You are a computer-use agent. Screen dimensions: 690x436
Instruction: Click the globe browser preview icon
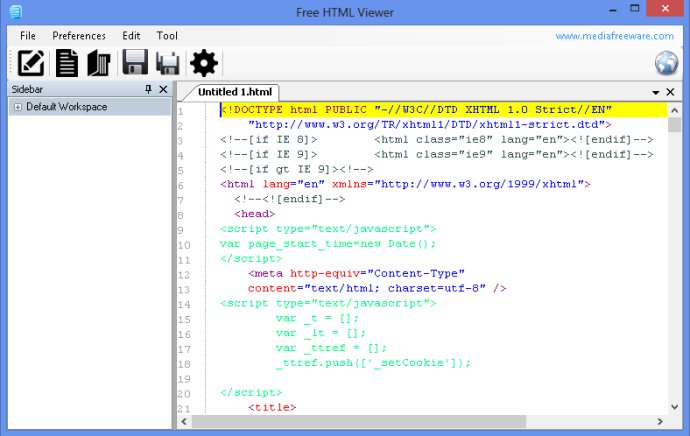coord(666,63)
